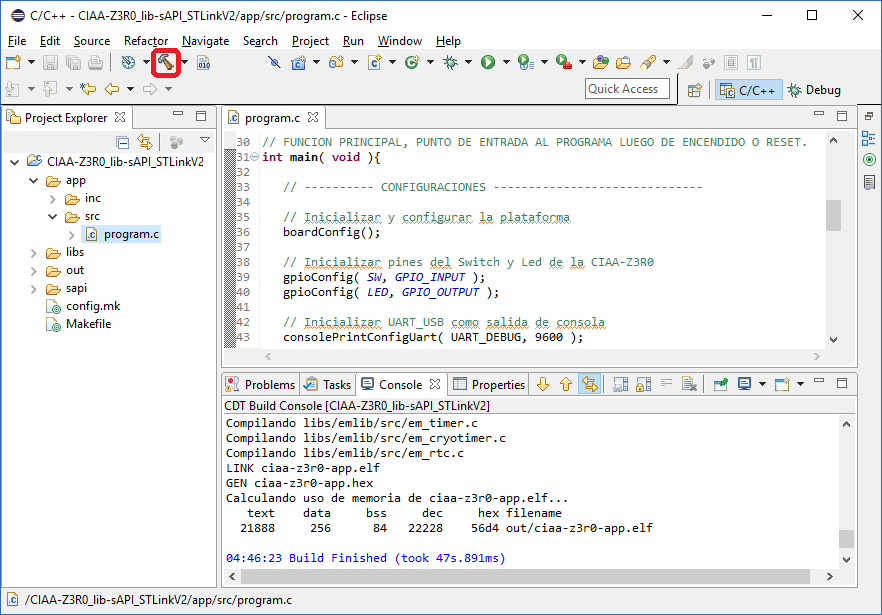Open Project Explorer View Menu arrow
Viewport: 882px width, 615px height.
[205, 140]
